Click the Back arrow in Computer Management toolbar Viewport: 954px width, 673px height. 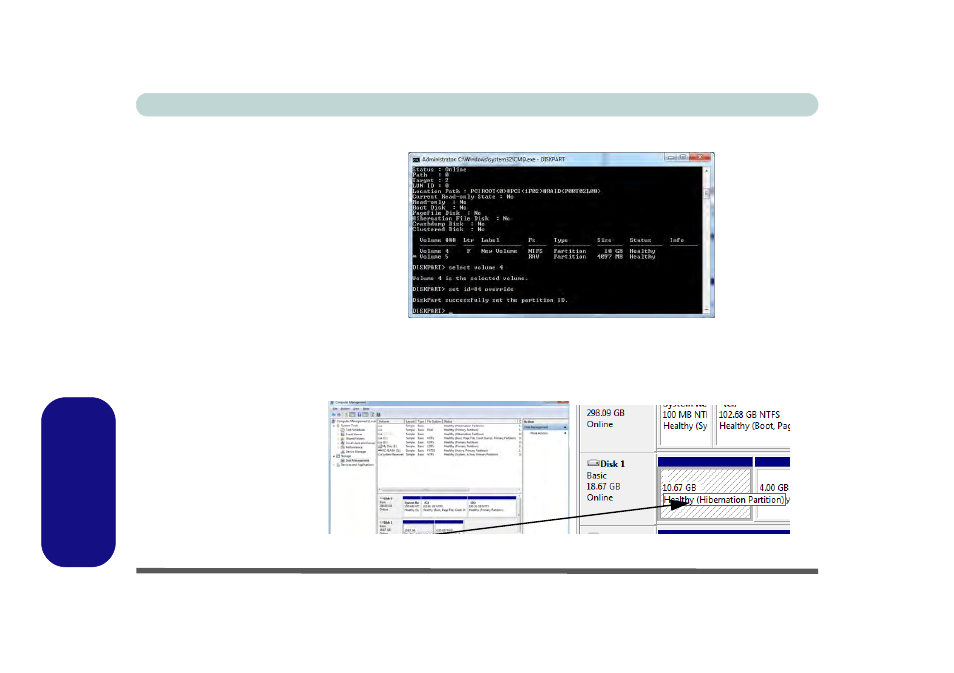tap(333, 414)
